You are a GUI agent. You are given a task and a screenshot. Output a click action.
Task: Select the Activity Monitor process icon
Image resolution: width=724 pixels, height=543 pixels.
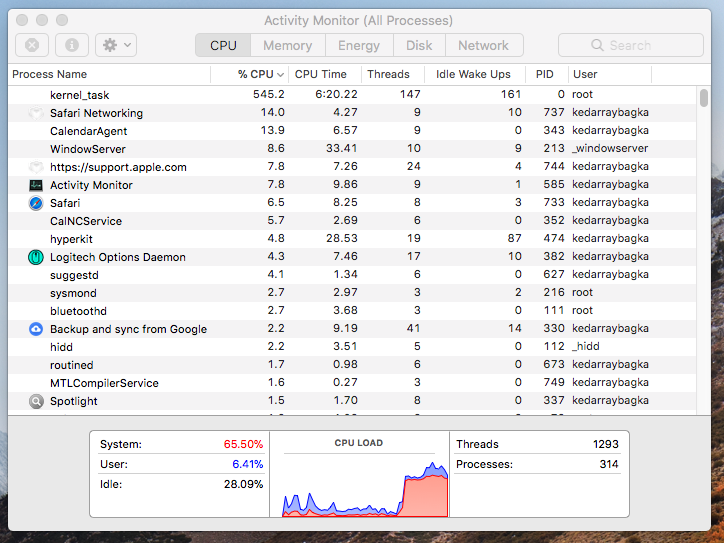36,185
